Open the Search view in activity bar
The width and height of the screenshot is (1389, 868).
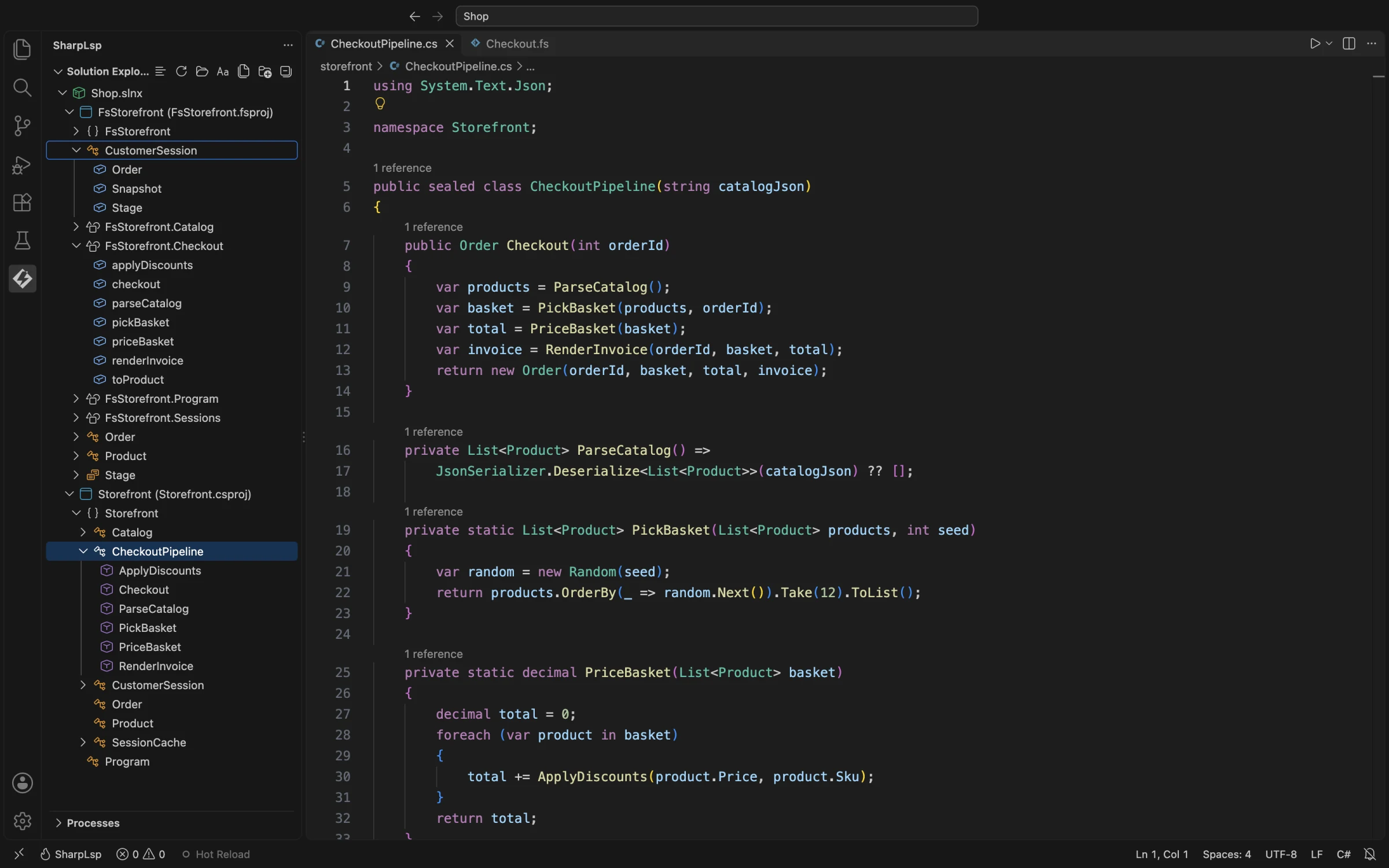[x=22, y=87]
